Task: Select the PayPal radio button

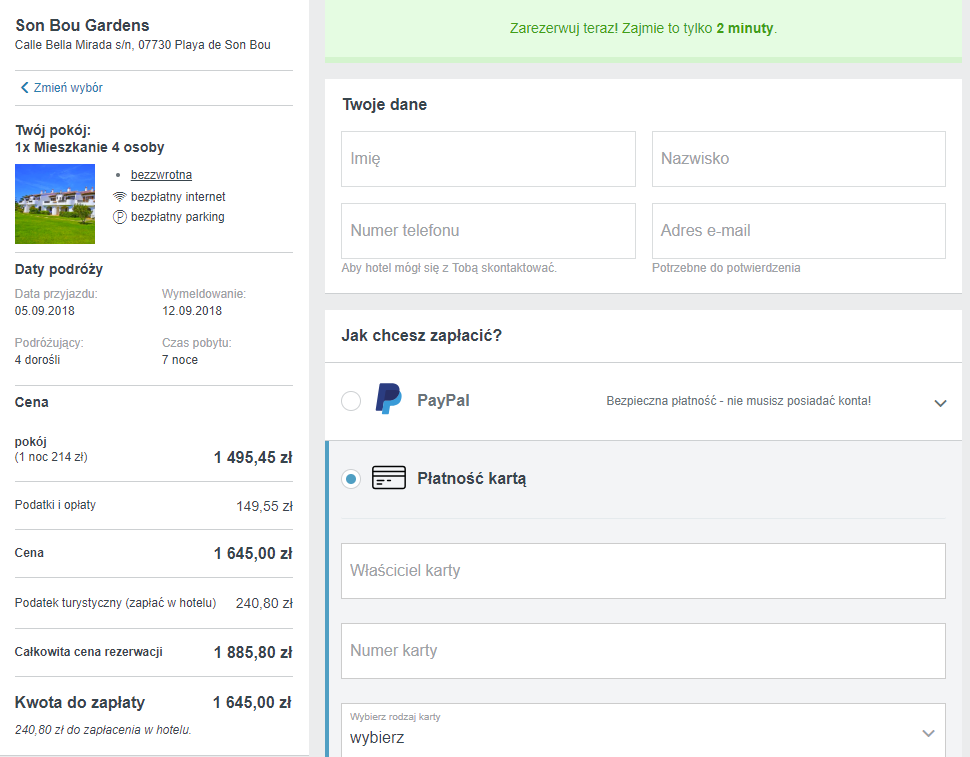Action: coord(351,401)
